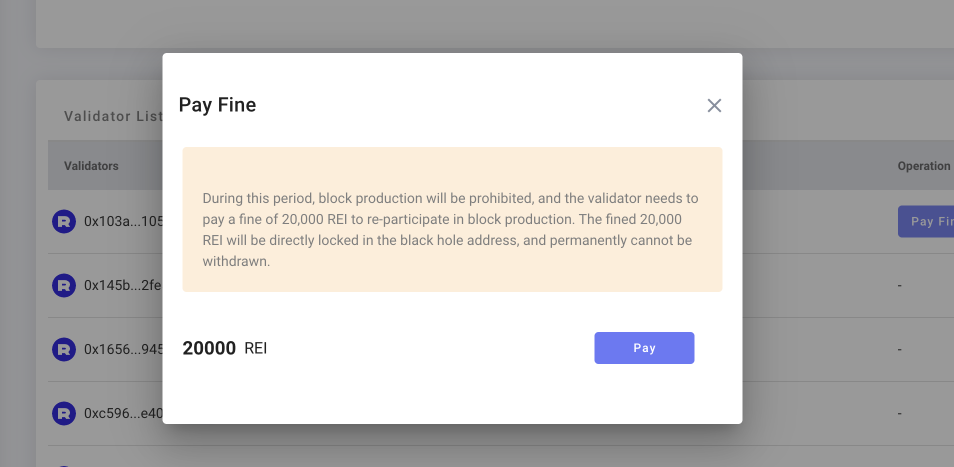Click the REI currency label next to the amount
The image size is (954, 467).
256,349
